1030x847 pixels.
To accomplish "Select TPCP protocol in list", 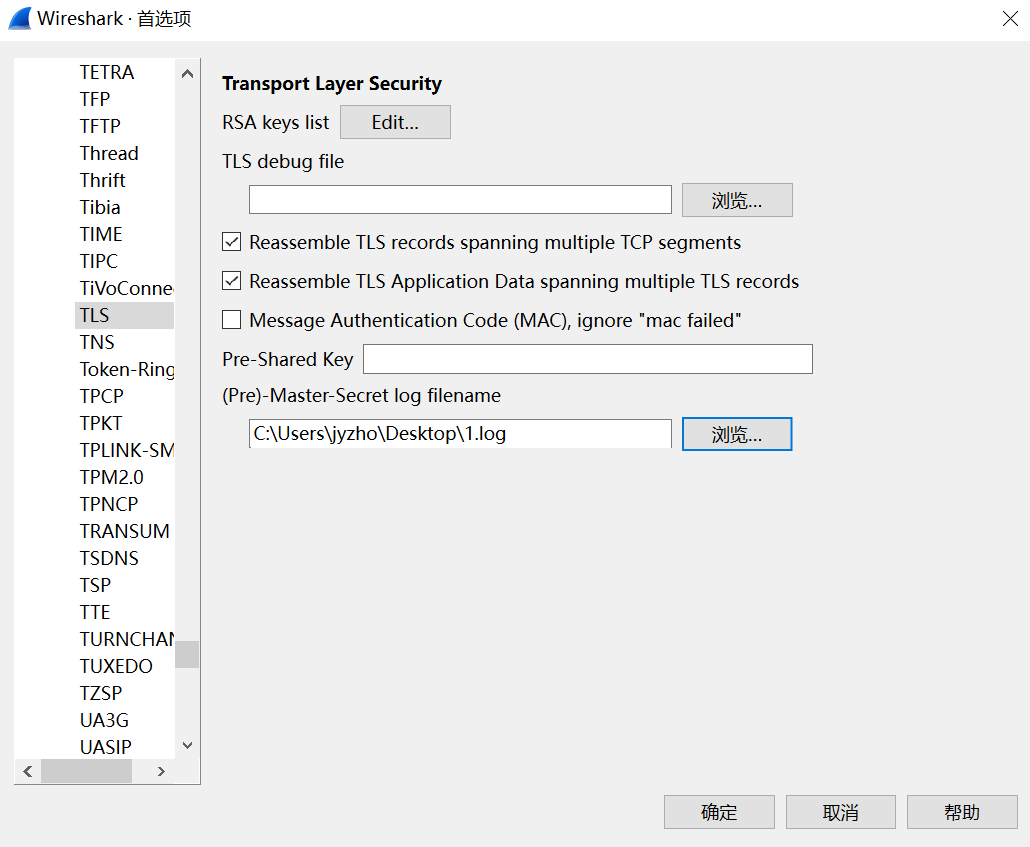I will point(102,396).
